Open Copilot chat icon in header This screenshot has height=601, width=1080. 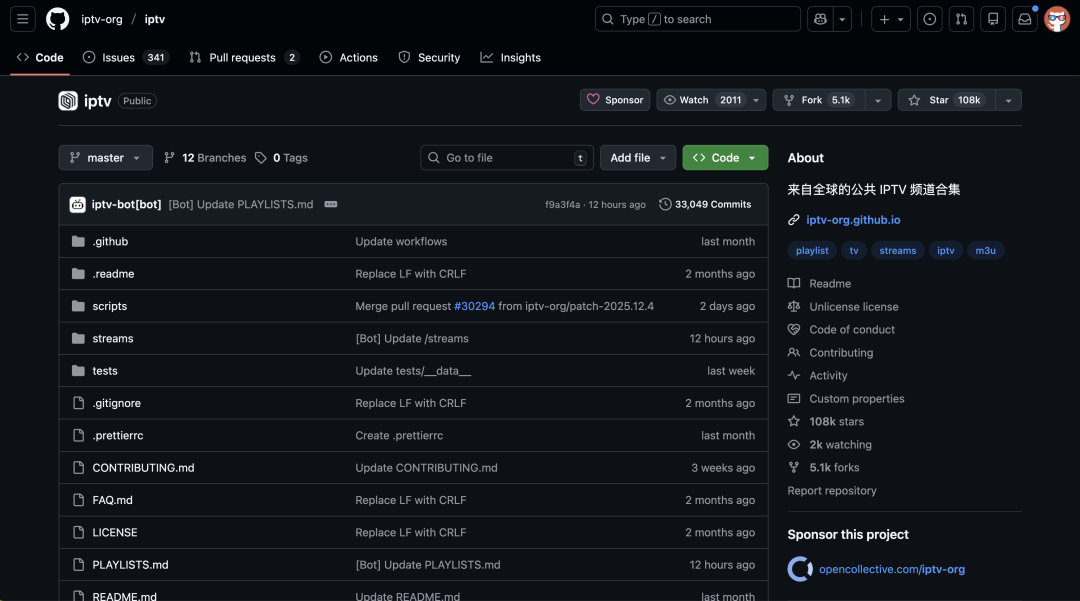[x=820, y=19]
